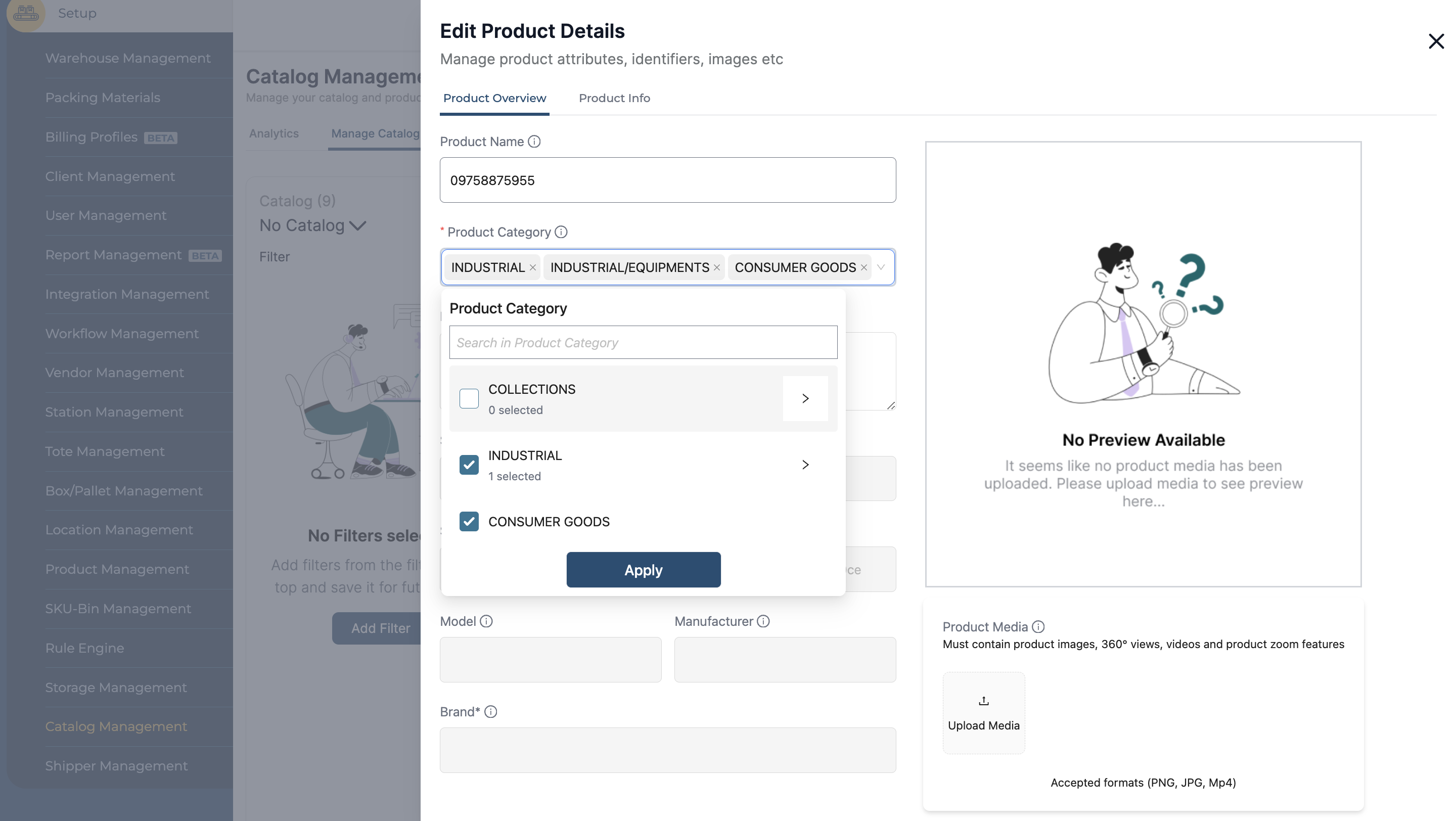The image size is (1456, 821).
Task: Click the Manufacturer info icon
Action: [x=763, y=621]
